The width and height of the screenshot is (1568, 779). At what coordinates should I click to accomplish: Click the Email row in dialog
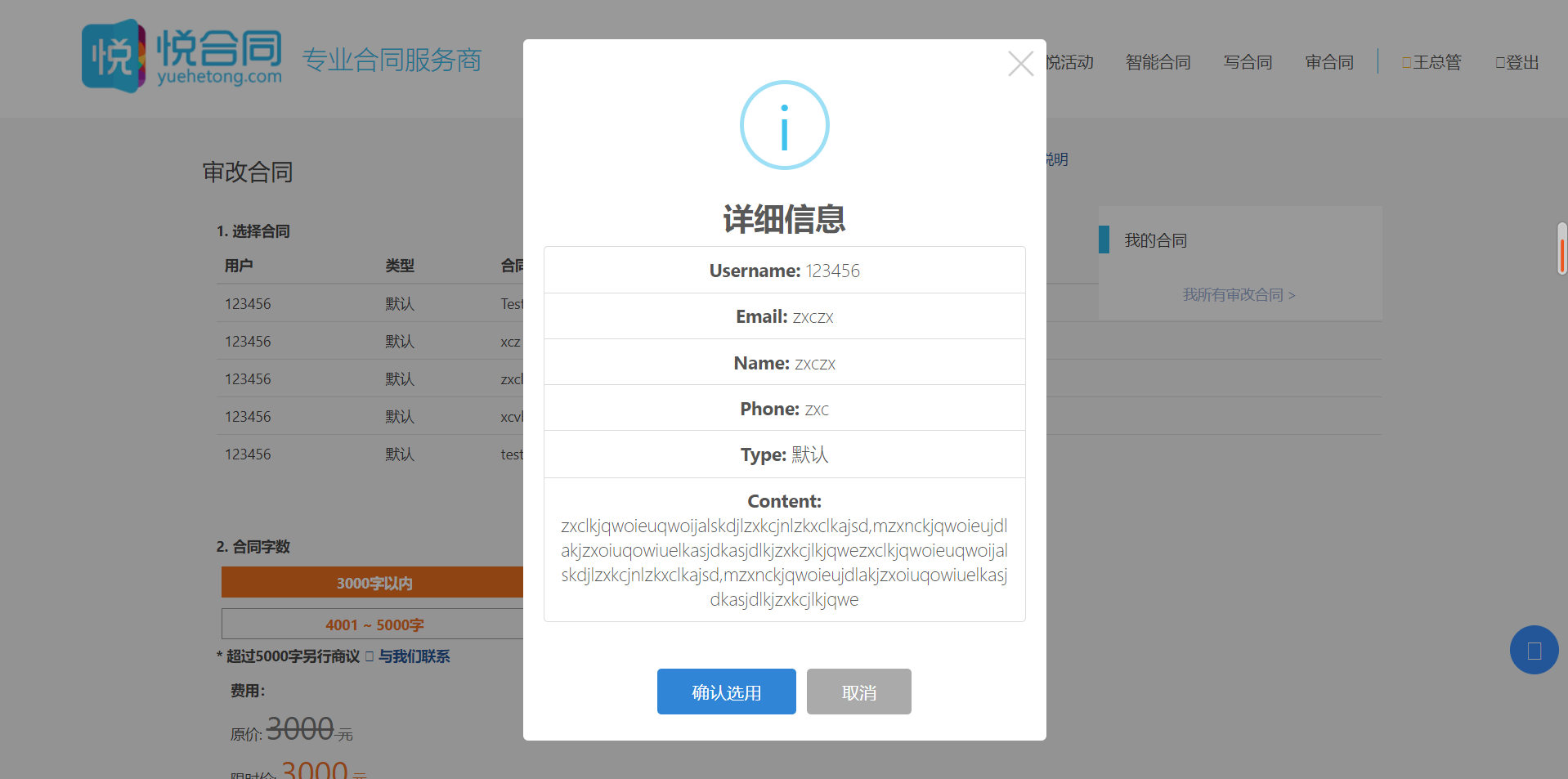point(785,316)
